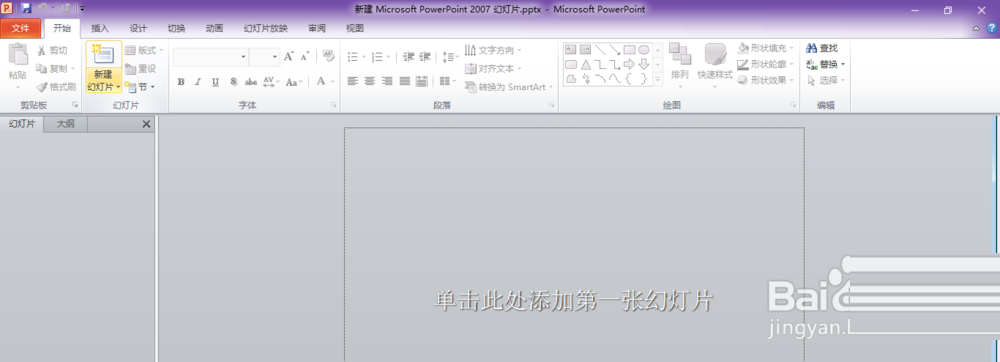Toggle text Shadow formatting
Viewport: 1000px width, 362px height.
click(233, 82)
